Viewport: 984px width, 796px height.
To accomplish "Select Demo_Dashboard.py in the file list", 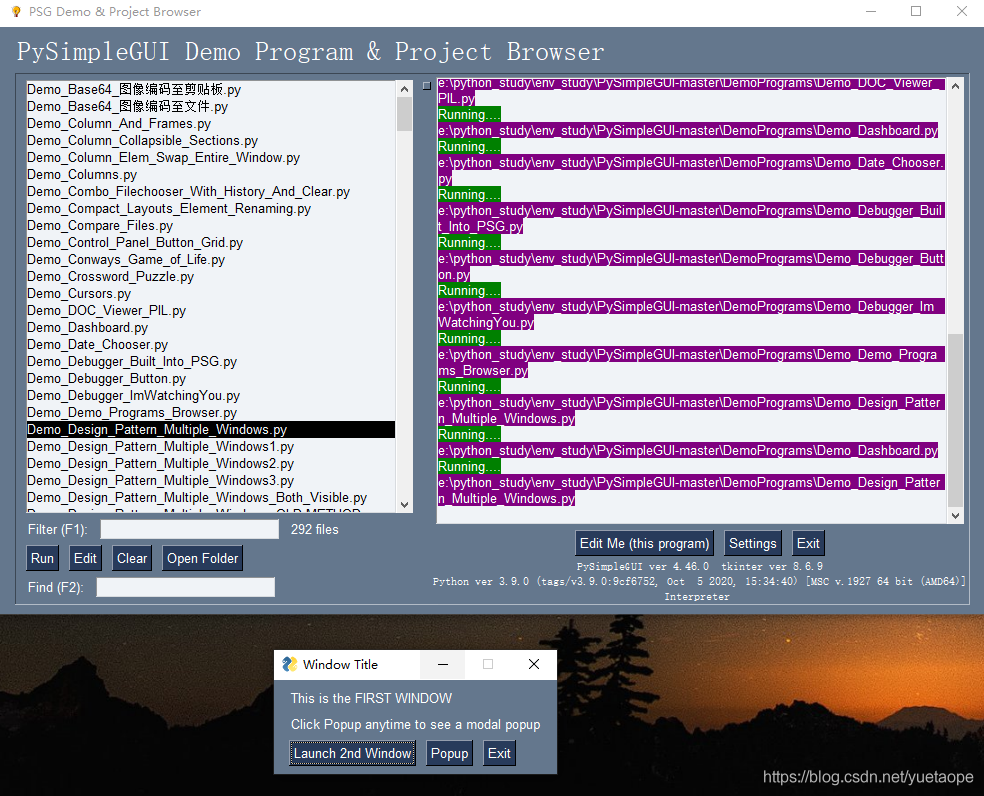I will point(211,327).
